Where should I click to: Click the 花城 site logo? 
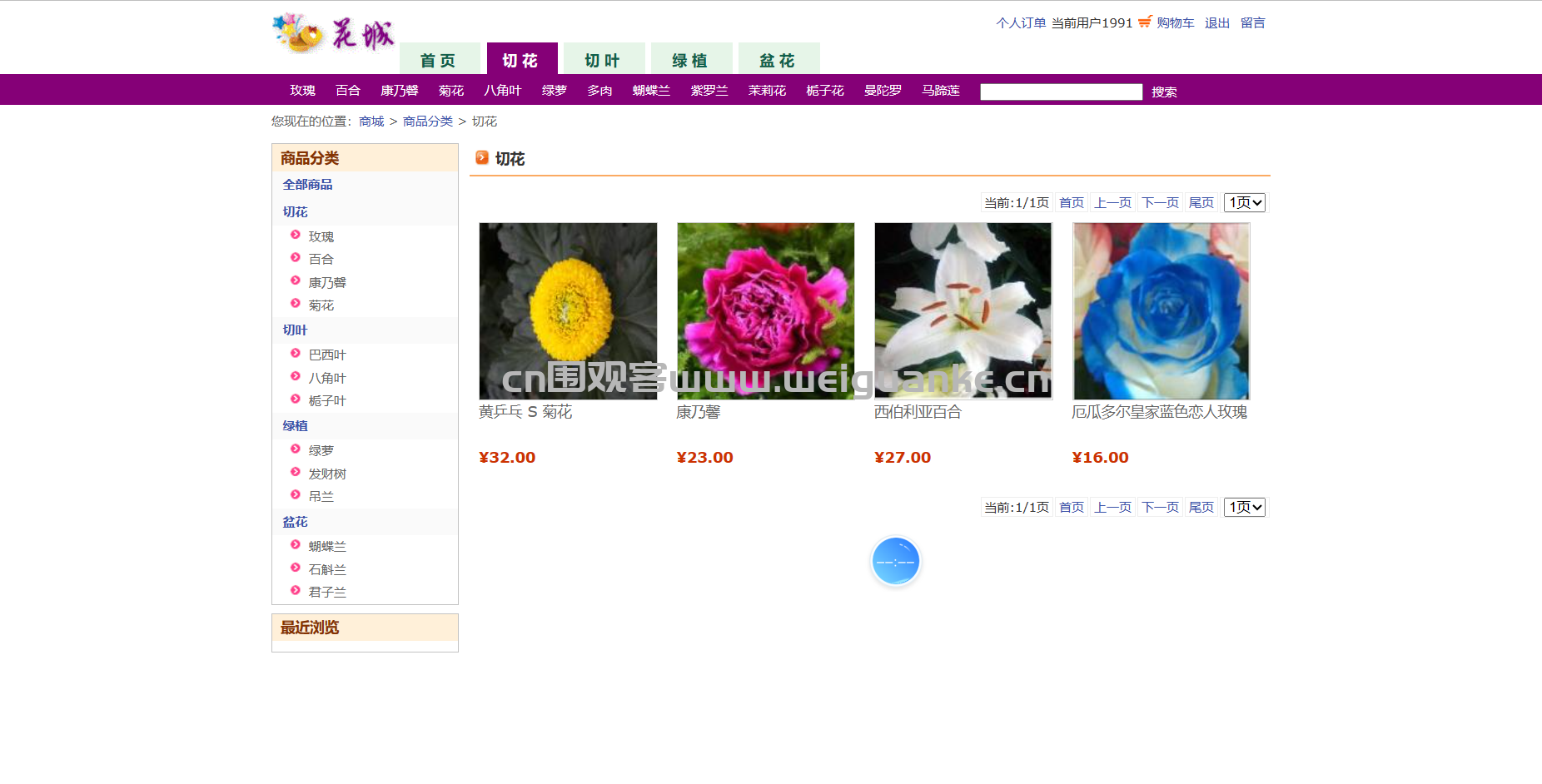click(x=334, y=33)
